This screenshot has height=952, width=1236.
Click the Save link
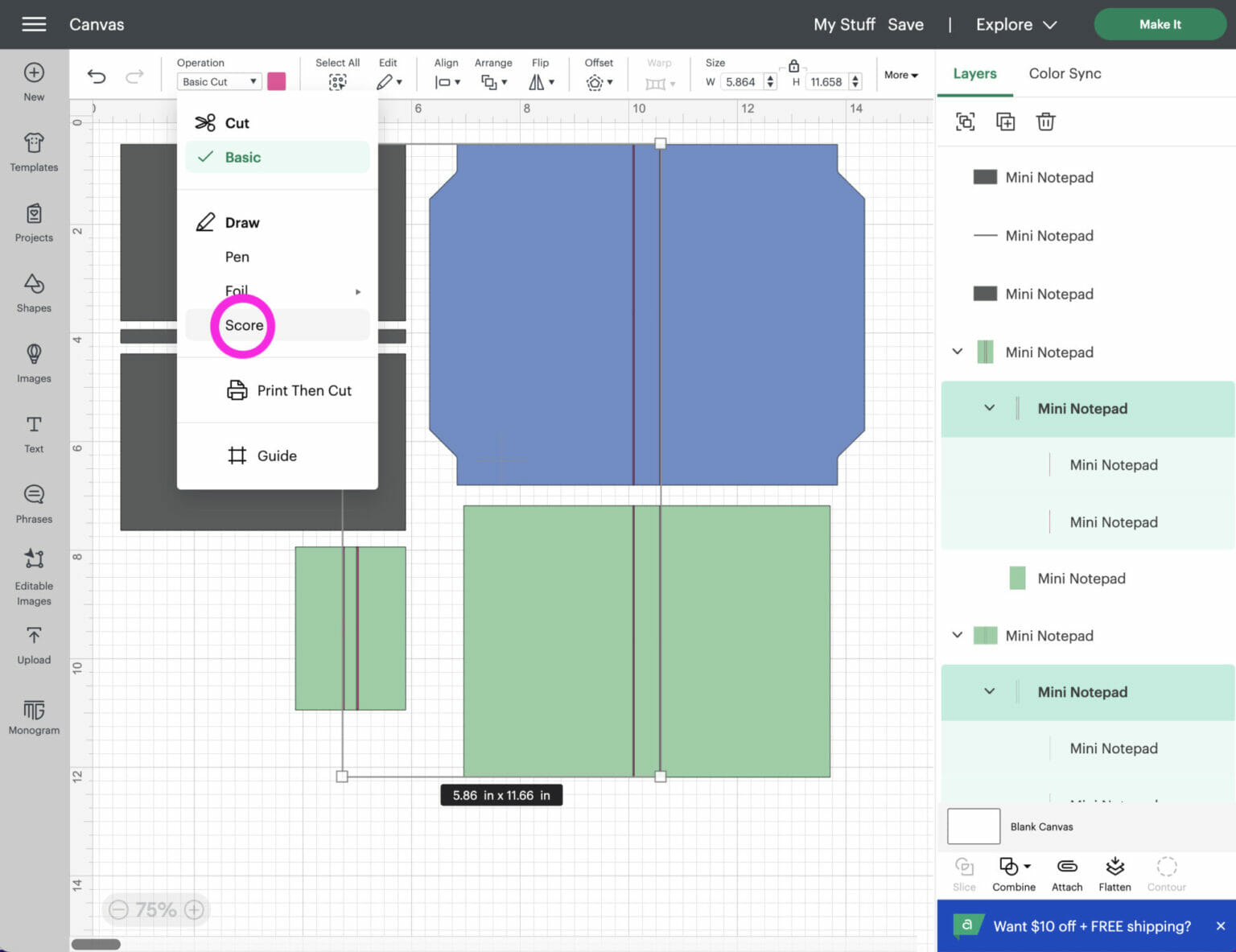coord(905,24)
